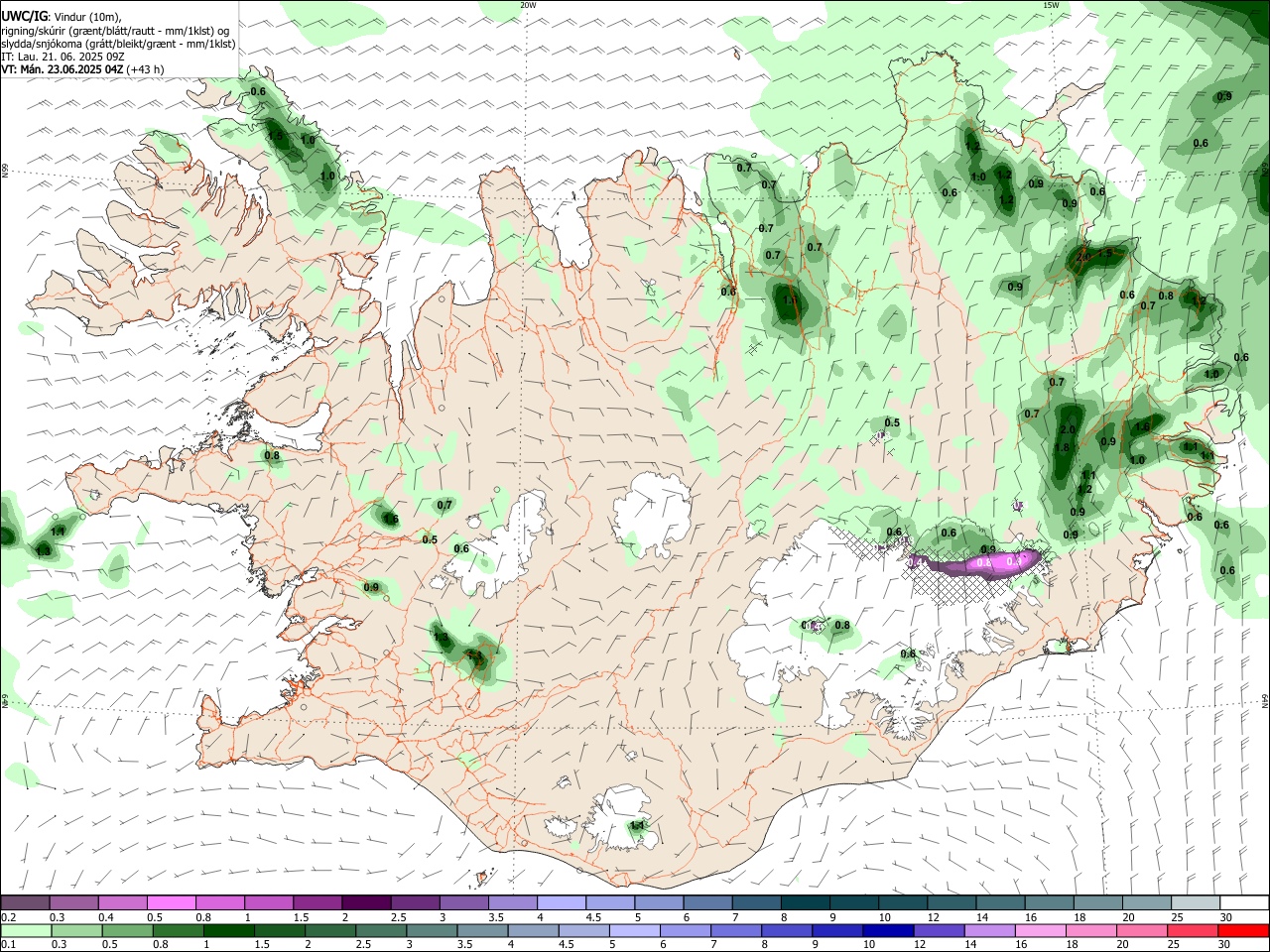The height and width of the screenshot is (952, 1270).
Task: Pick light pink bottom-row swatch between 16 and 18
Action: [1041, 931]
